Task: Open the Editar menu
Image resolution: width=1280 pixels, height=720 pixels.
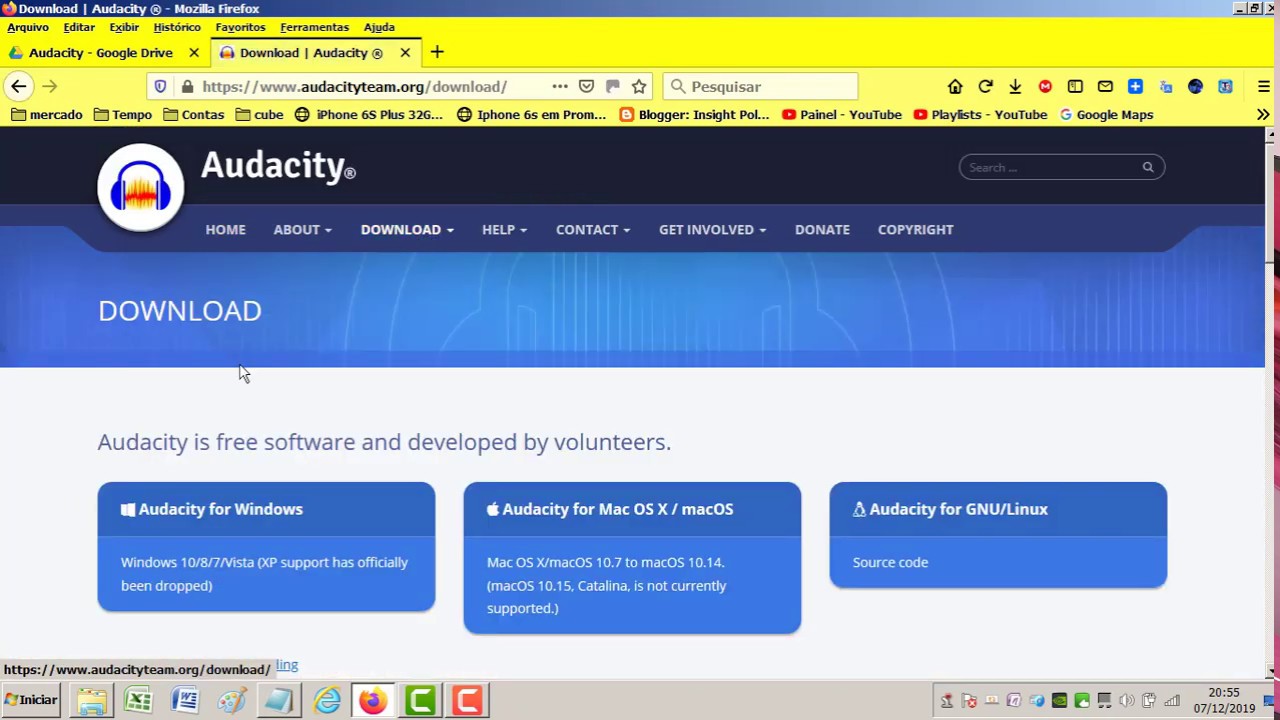Action: (79, 27)
